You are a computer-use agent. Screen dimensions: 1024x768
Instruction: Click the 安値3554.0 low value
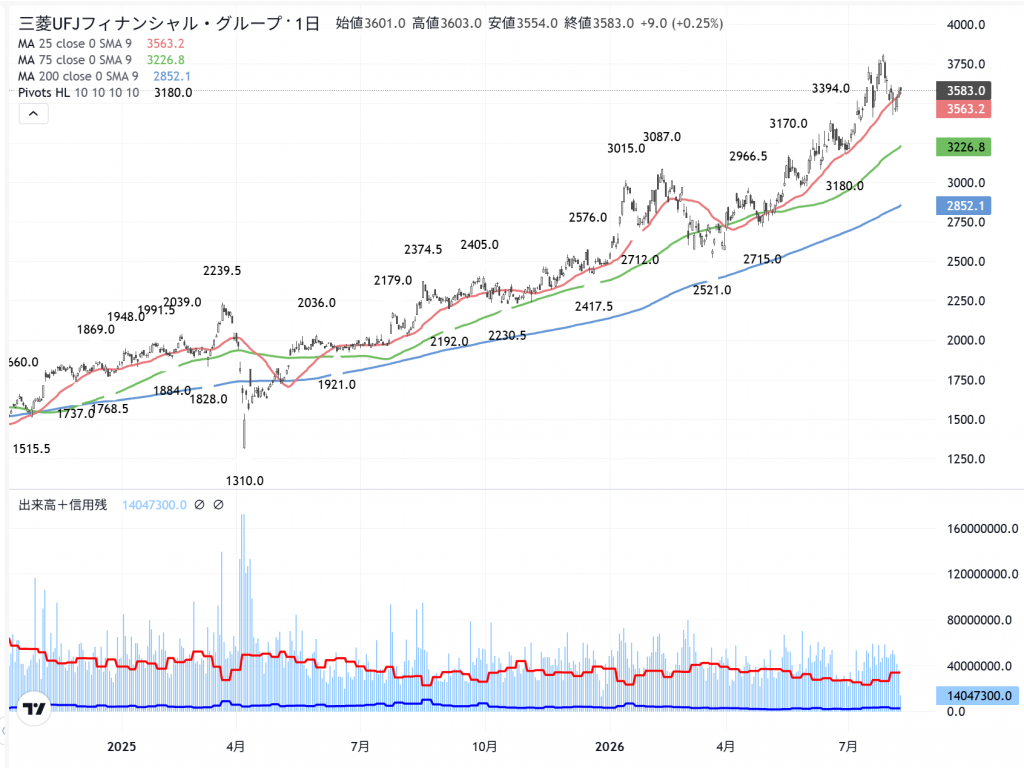[523, 24]
